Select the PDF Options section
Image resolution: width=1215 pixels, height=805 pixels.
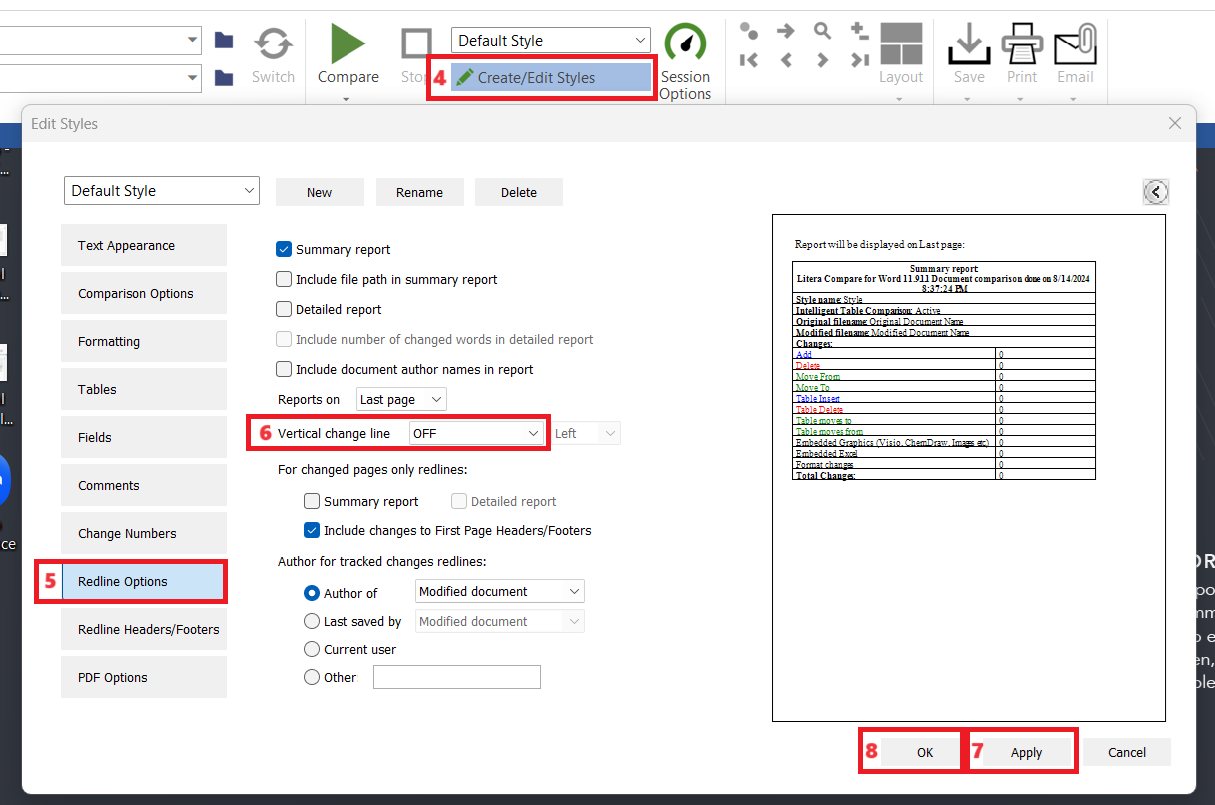pyautogui.click(x=143, y=677)
